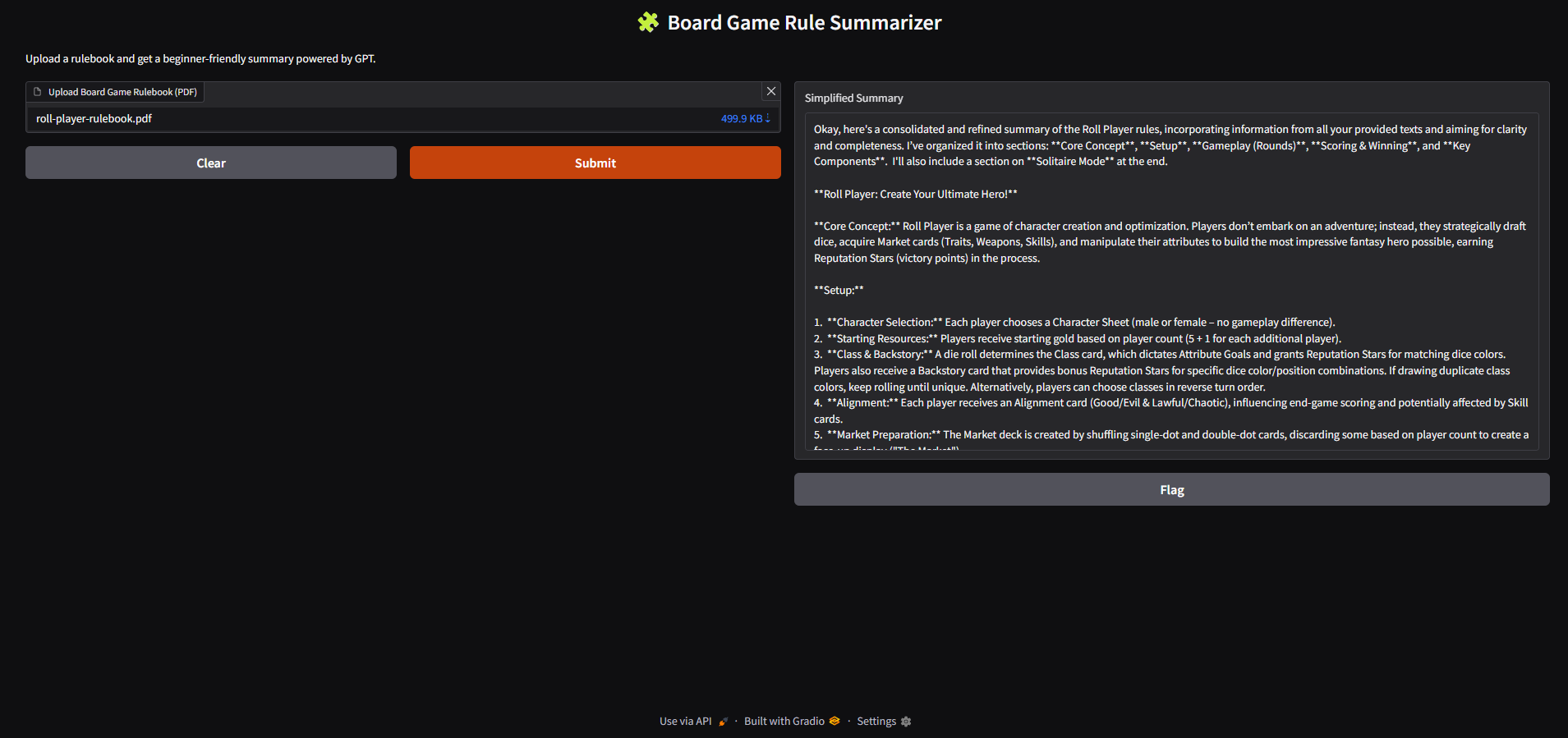Click the '**Starting Resources:**' list item
Screen dimensions: 1568x738
(1078, 339)
